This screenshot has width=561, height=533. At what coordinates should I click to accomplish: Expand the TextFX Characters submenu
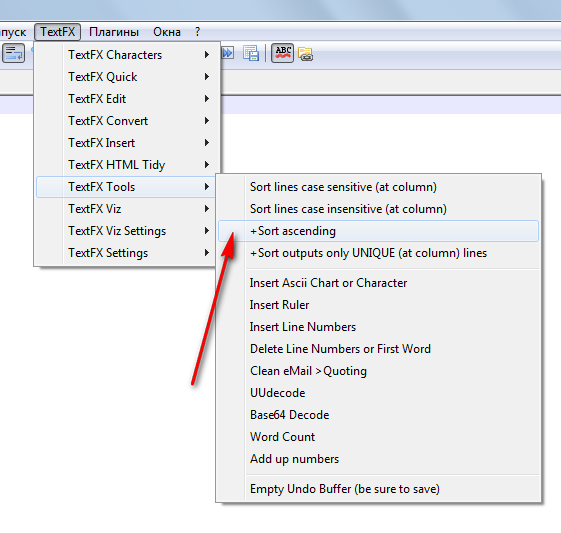coord(126,55)
